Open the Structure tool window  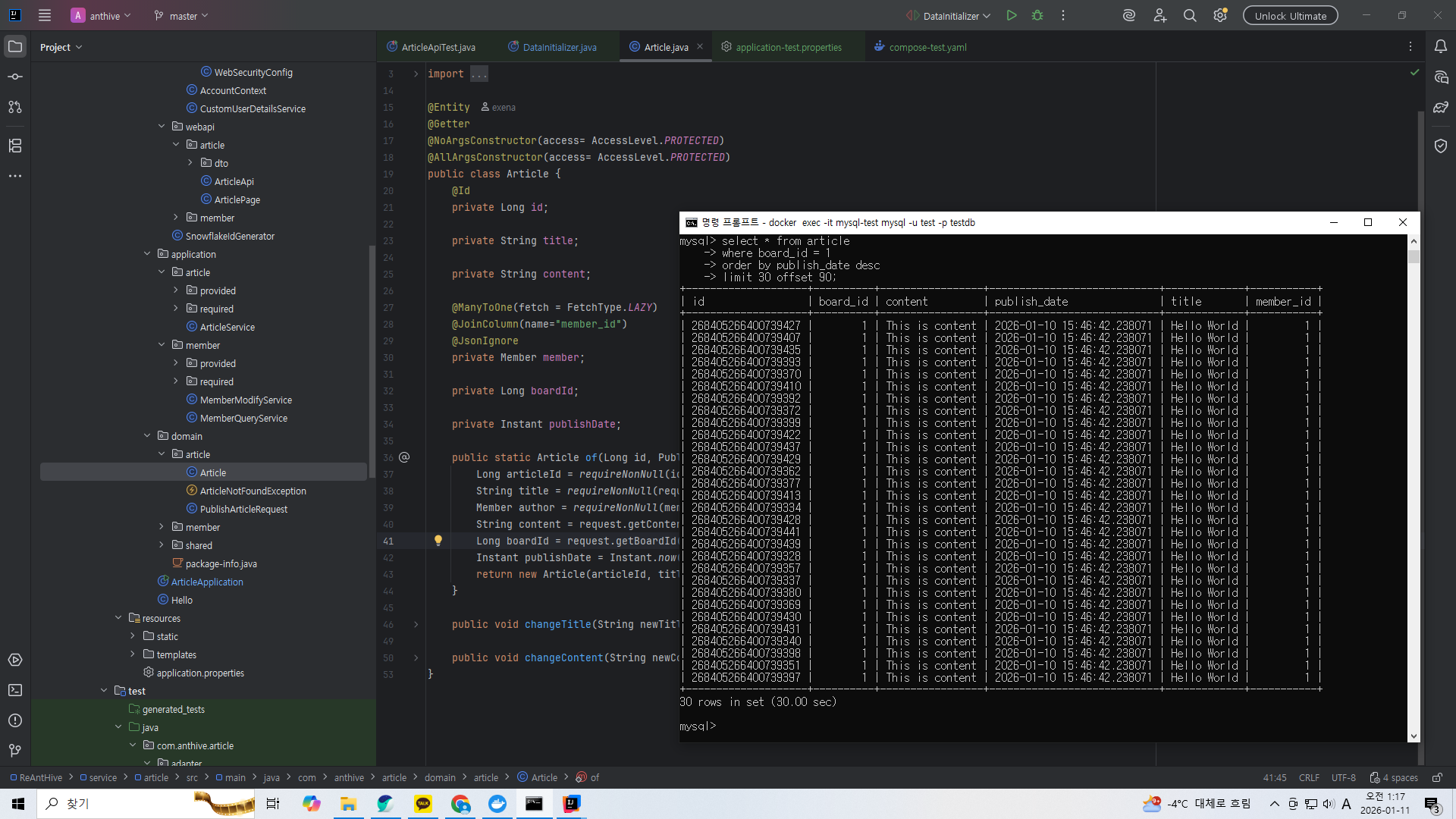15,146
